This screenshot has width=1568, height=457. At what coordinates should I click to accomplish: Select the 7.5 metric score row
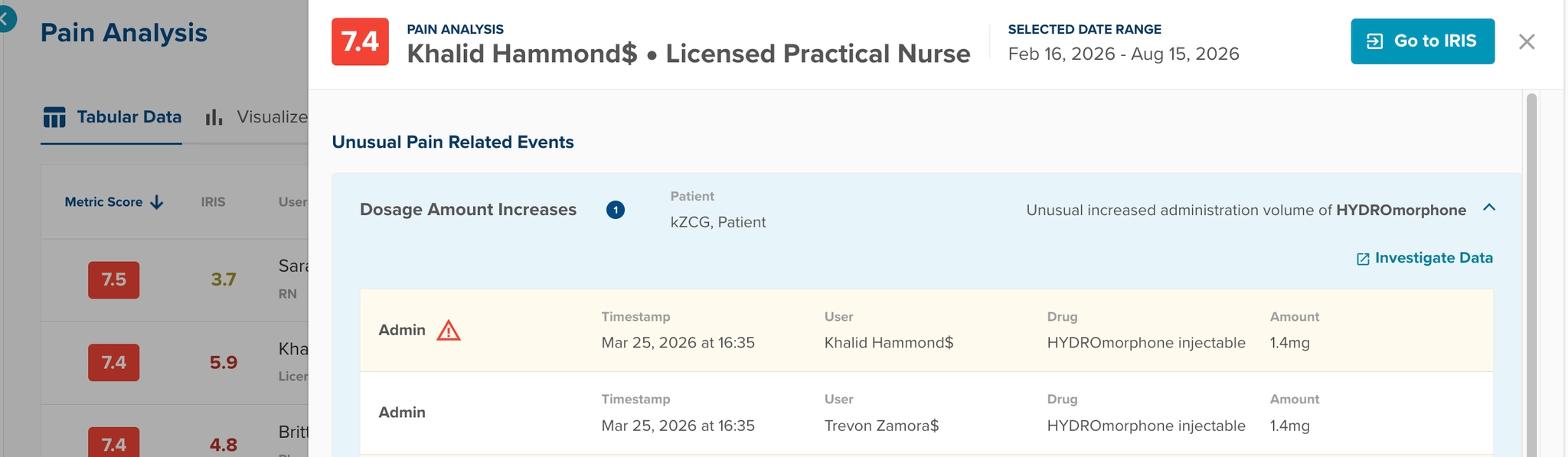(175, 279)
